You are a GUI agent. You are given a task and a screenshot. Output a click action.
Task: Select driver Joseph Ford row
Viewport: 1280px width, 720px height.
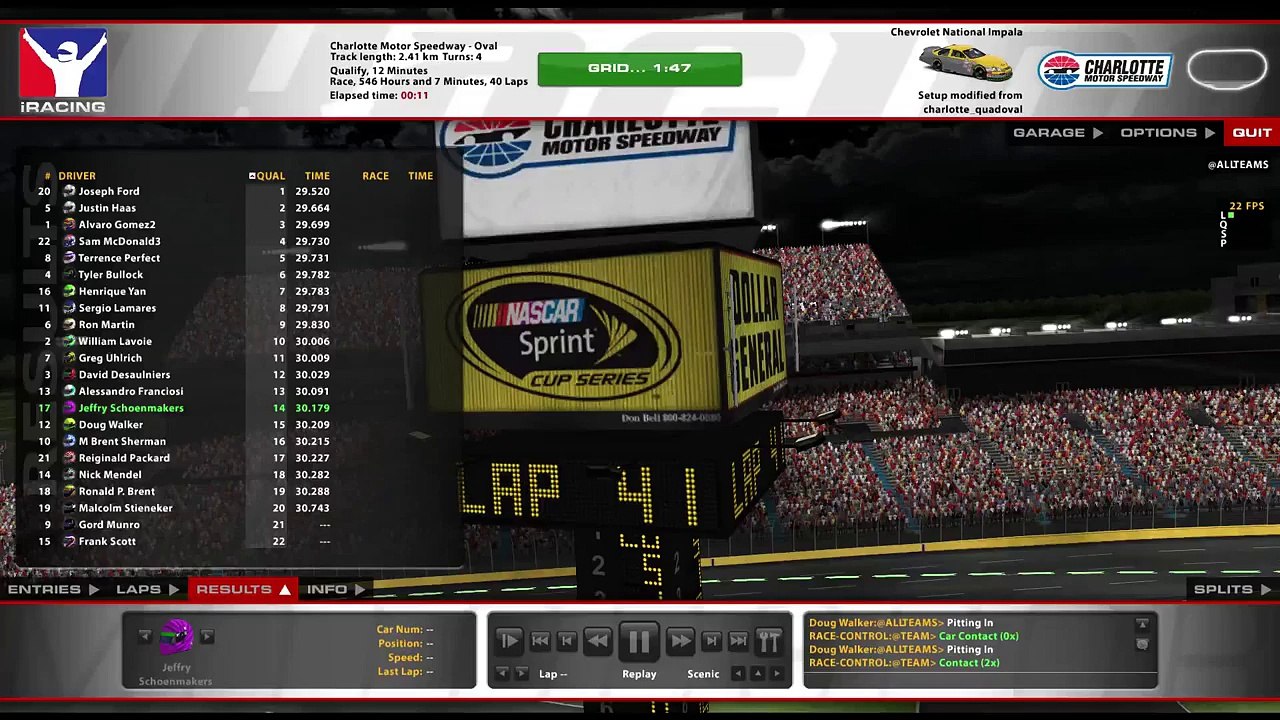[185, 191]
